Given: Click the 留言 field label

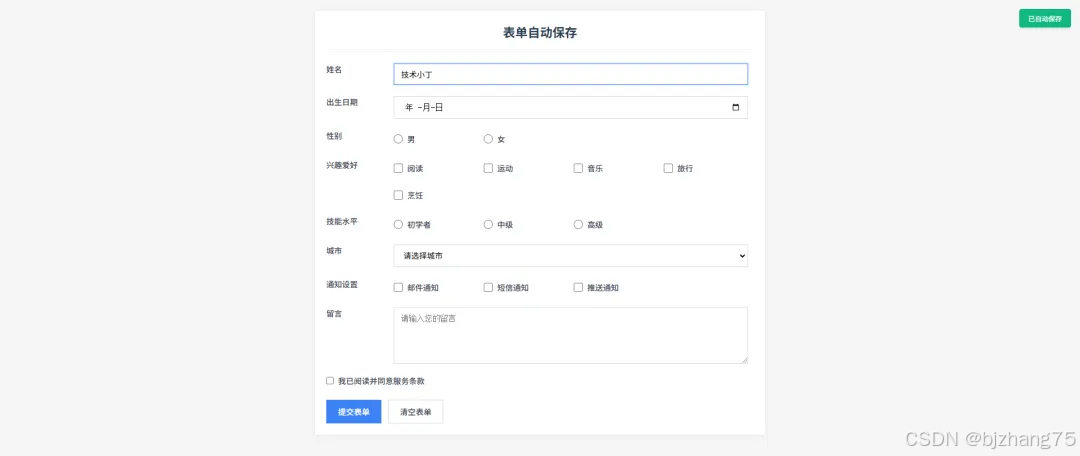Looking at the screenshot, I should pos(334,313).
